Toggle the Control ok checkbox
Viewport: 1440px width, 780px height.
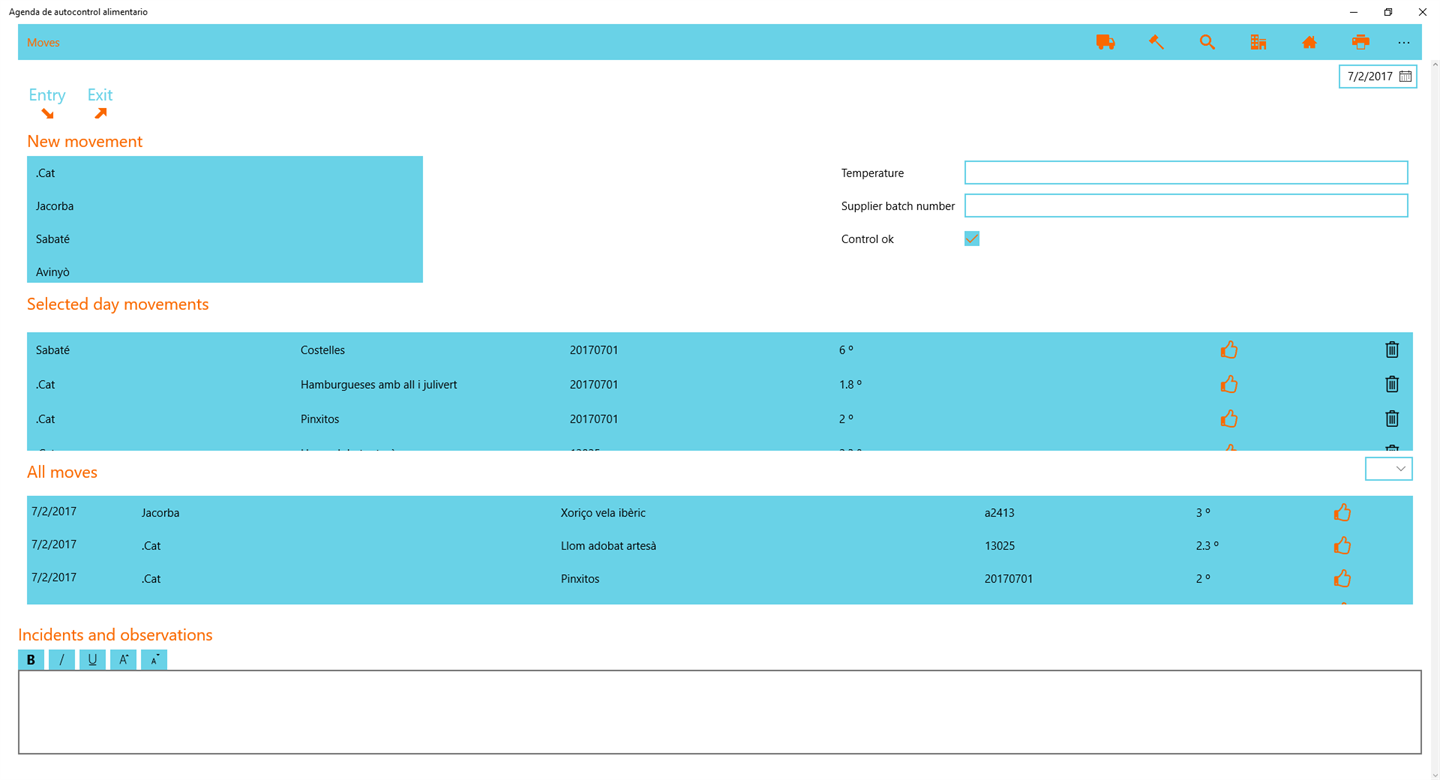coord(972,239)
